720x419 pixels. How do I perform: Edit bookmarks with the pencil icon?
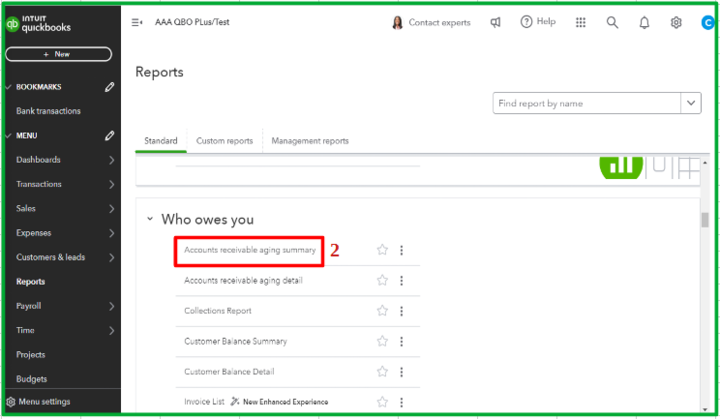(110, 87)
